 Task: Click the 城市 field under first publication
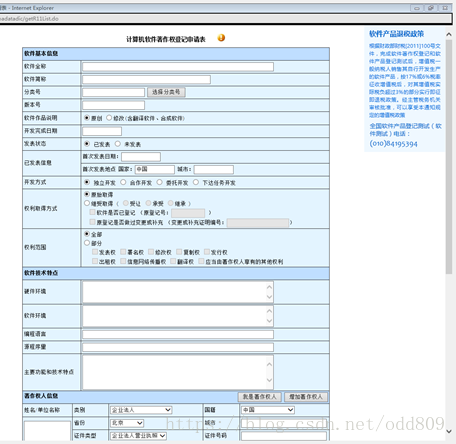214,169
